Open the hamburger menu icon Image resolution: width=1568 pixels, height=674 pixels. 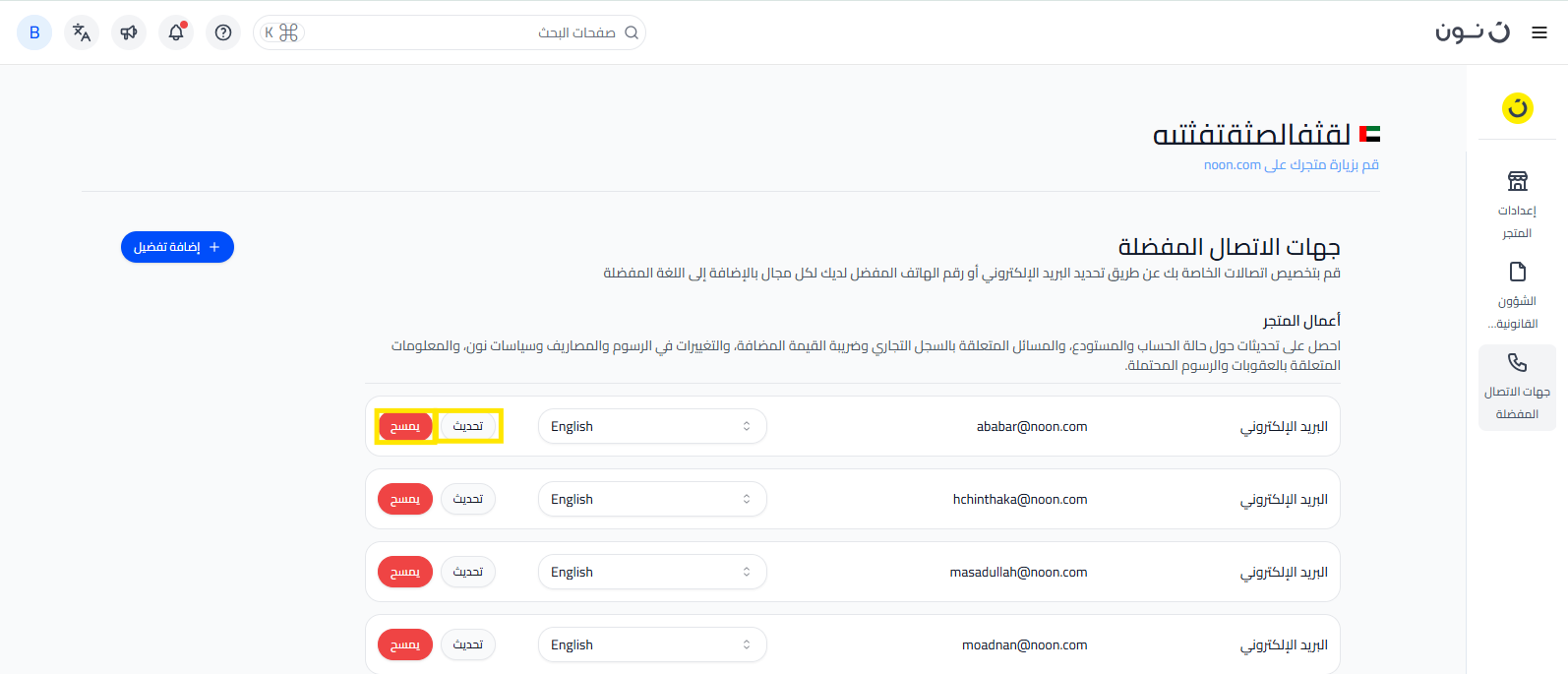point(1539,32)
